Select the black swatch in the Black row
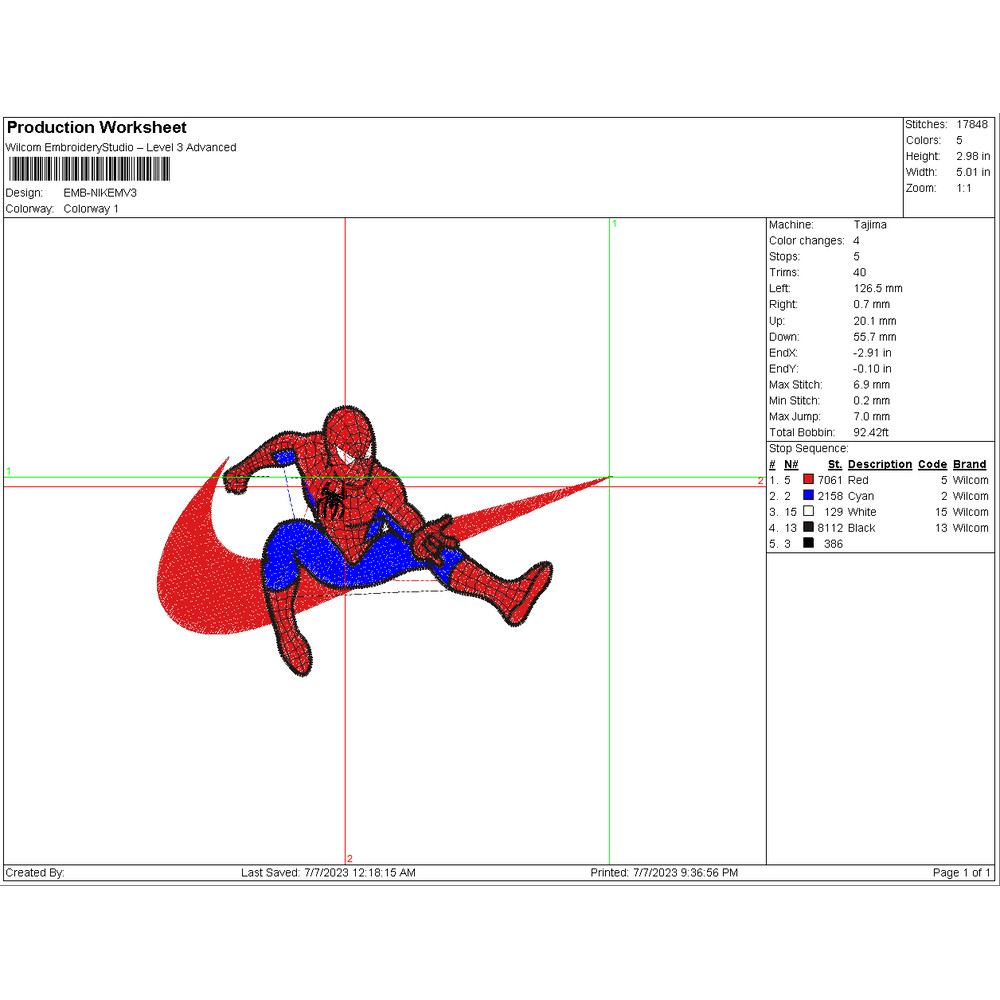This screenshot has height=1000, width=1000. point(808,528)
